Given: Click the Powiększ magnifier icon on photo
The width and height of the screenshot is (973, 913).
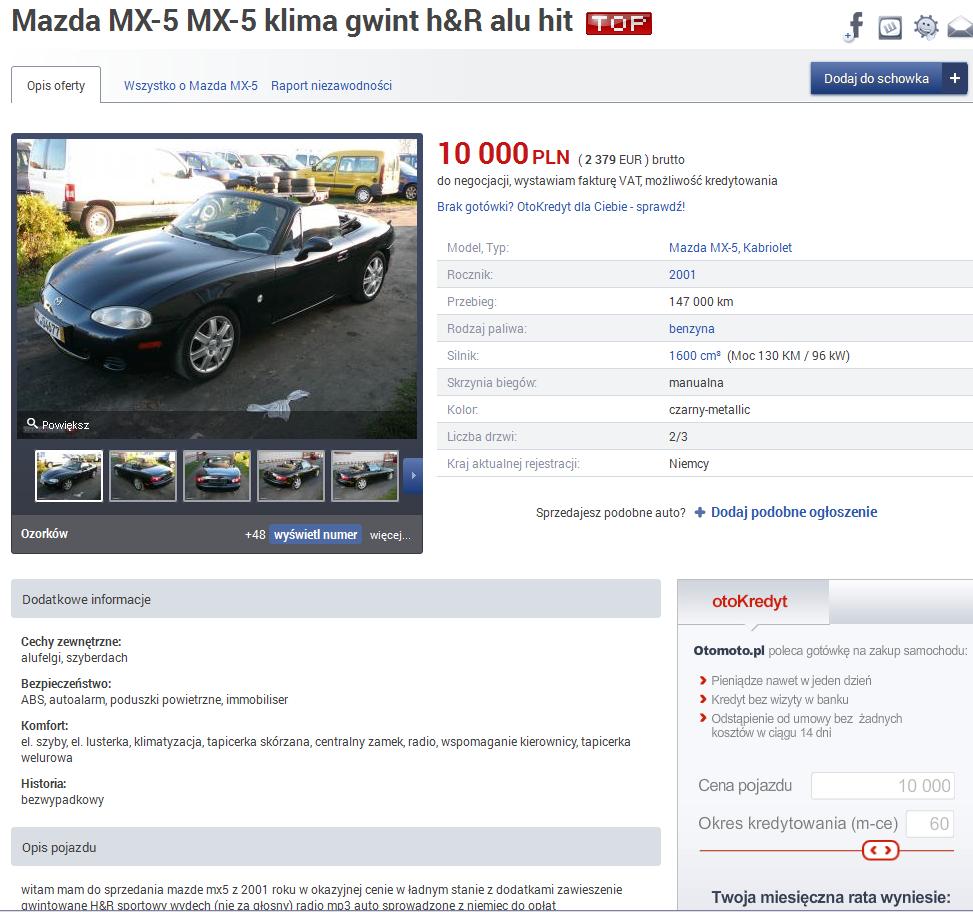Looking at the screenshot, I should click(x=32, y=423).
